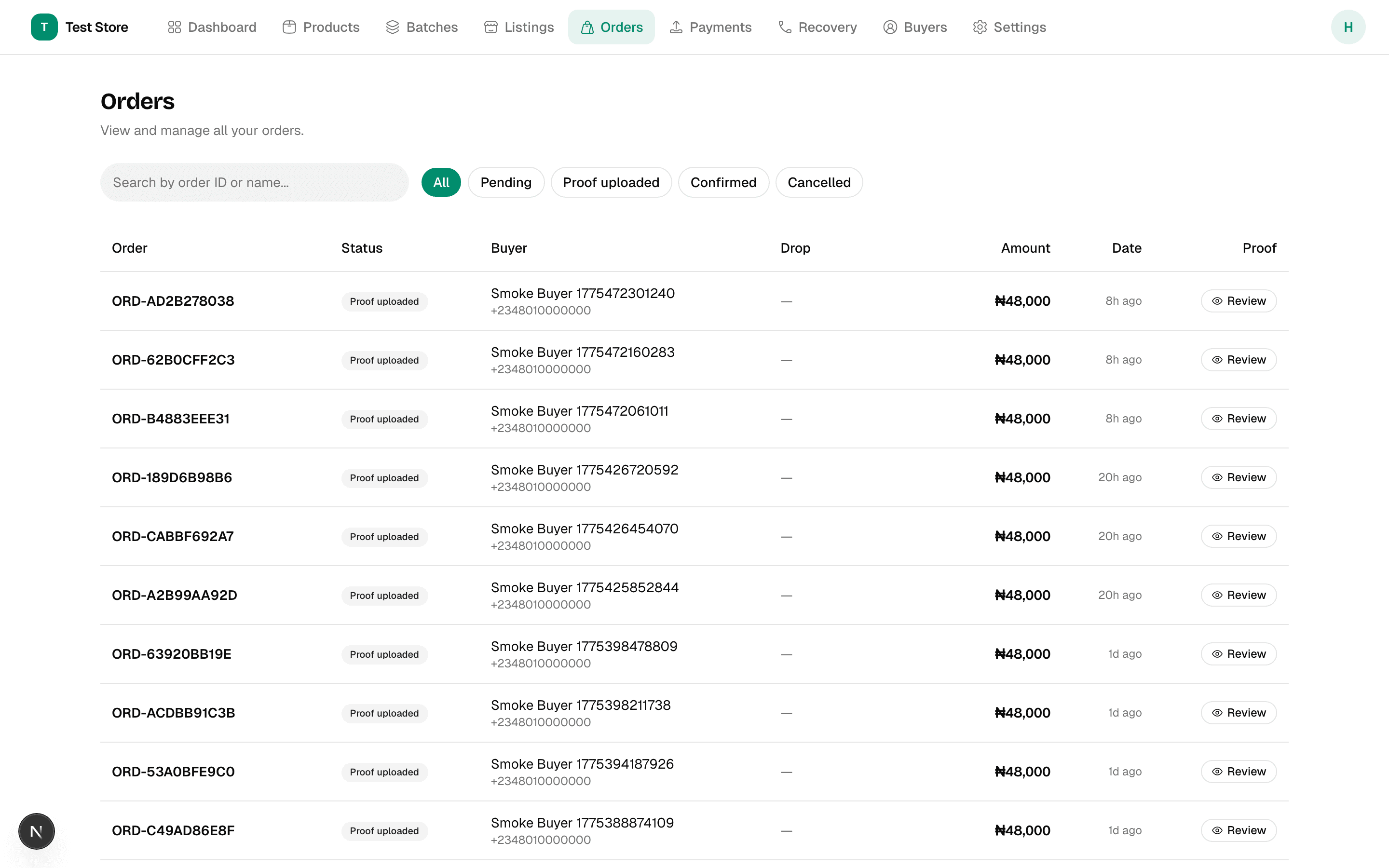
Task: Open Settings from the top nav
Action: [x=1009, y=27]
